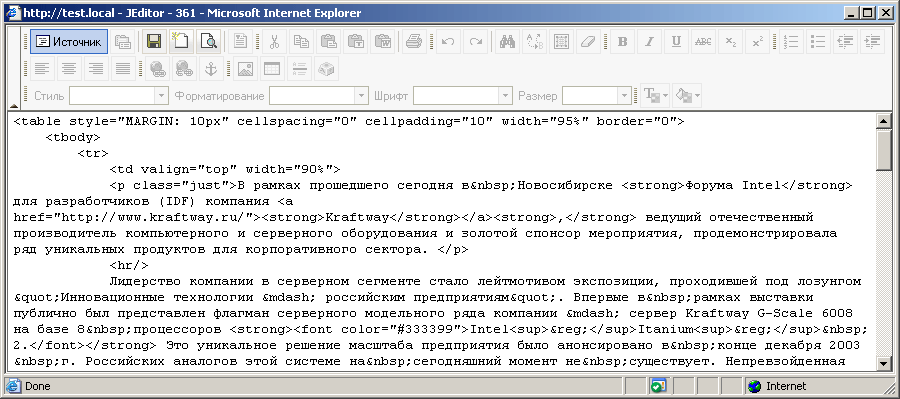This screenshot has height=399, width=900.
Task: Click the Insert Link globe icon
Action: pos(157,69)
